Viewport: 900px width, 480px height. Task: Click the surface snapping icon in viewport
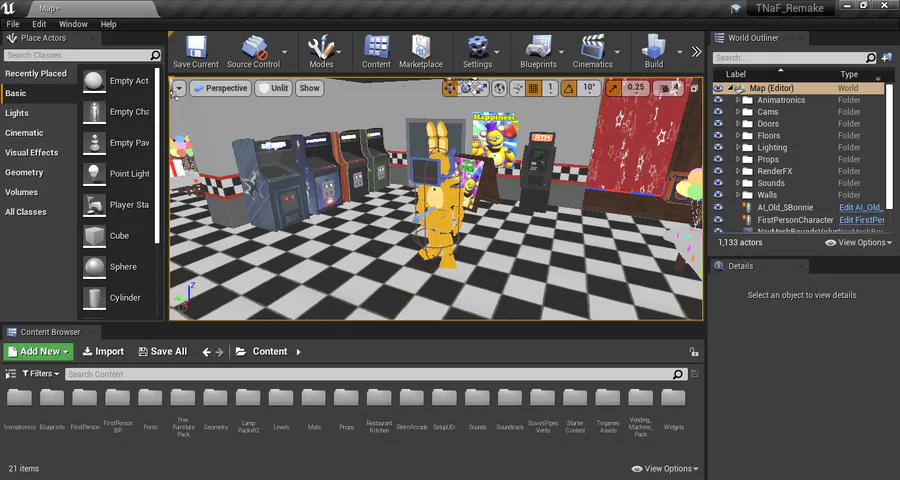point(517,88)
